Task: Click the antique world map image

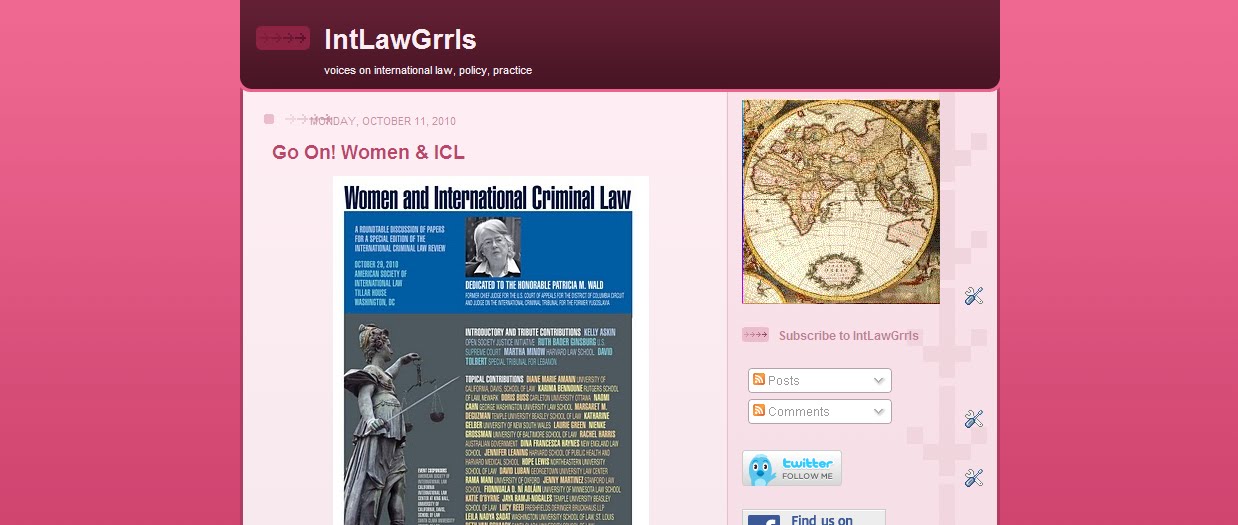Action: point(841,202)
